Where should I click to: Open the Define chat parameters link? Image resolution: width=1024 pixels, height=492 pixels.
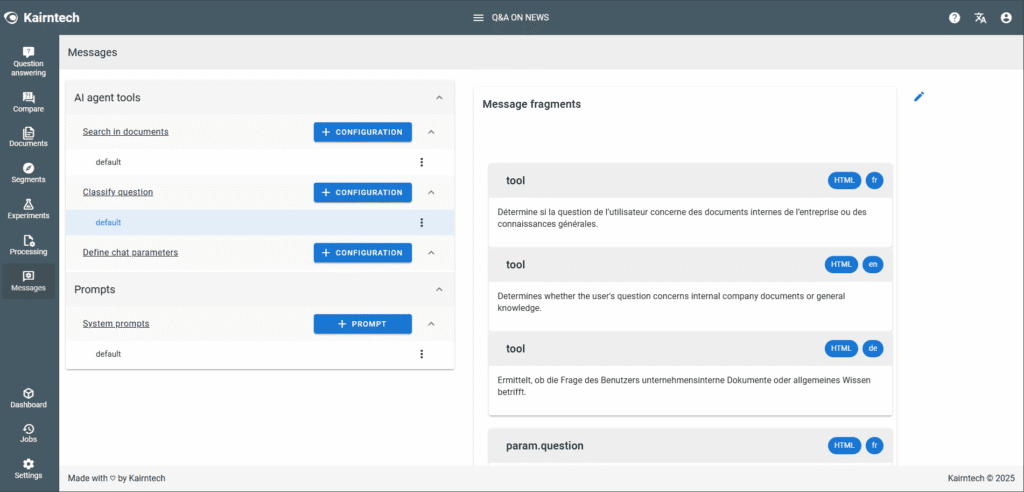130,253
